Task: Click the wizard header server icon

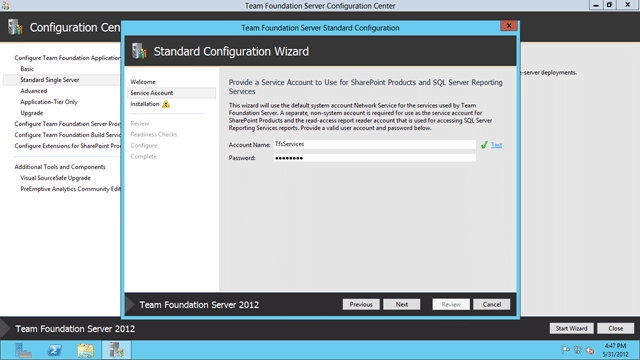Action: tap(139, 51)
